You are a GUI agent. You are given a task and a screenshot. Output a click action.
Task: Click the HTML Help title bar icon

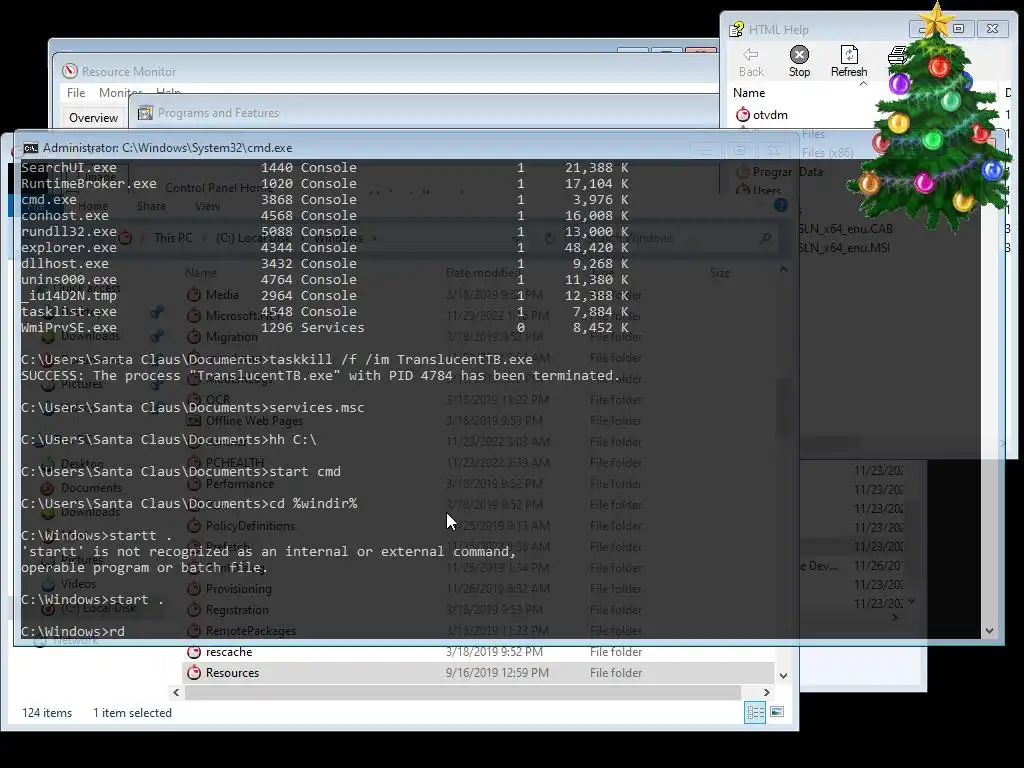(x=737, y=29)
